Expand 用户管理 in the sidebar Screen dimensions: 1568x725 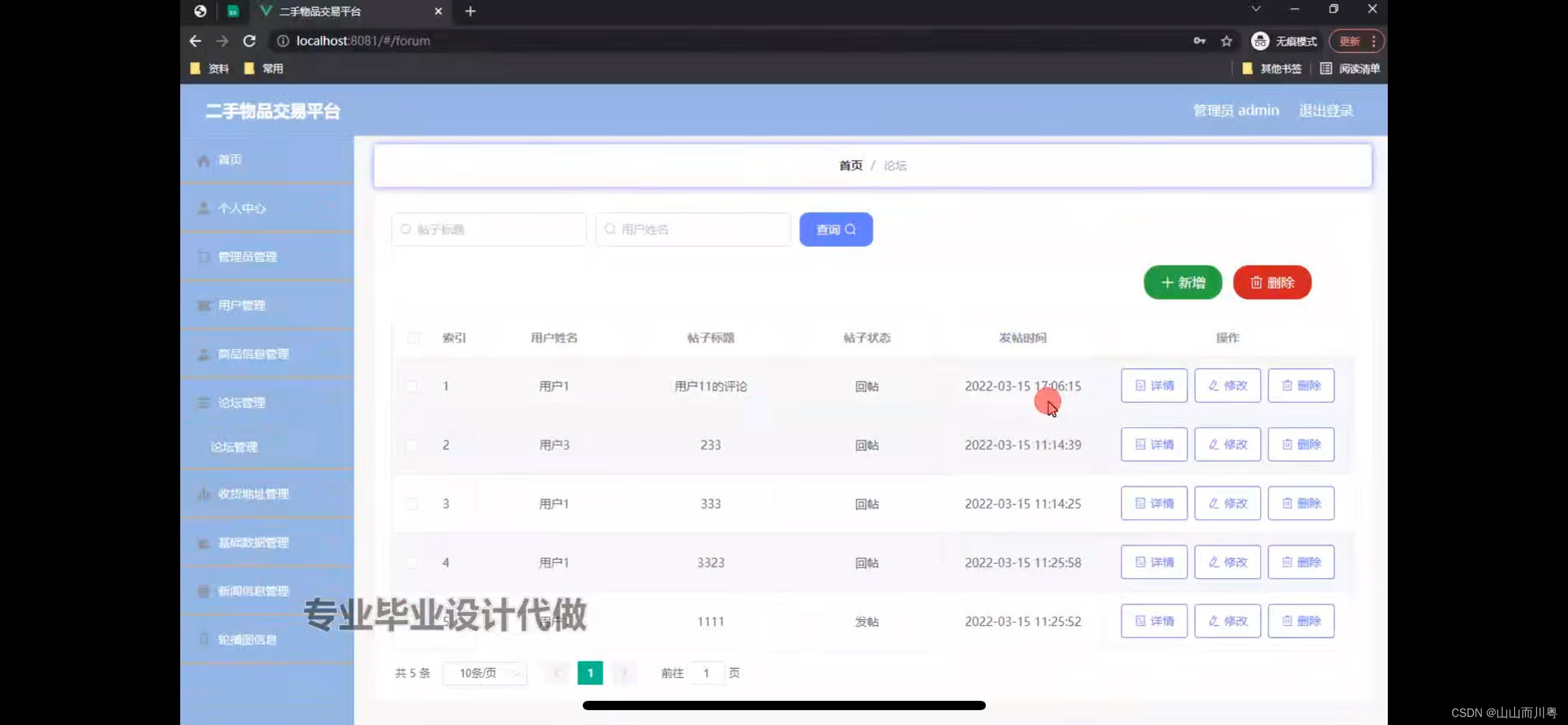tap(267, 305)
